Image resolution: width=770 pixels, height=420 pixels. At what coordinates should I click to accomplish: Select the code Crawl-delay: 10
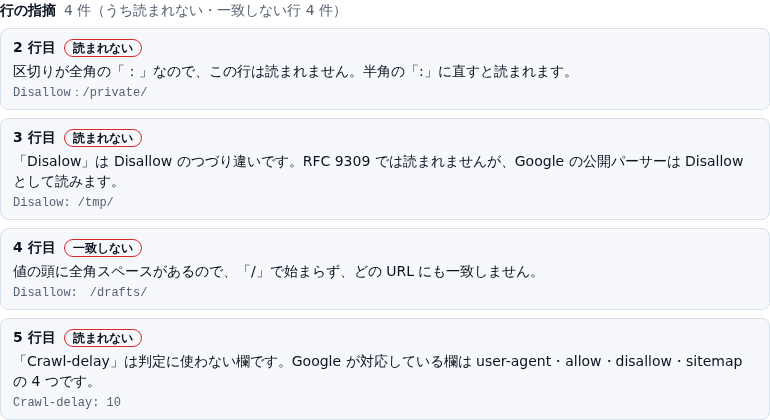click(x=67, y=402)
